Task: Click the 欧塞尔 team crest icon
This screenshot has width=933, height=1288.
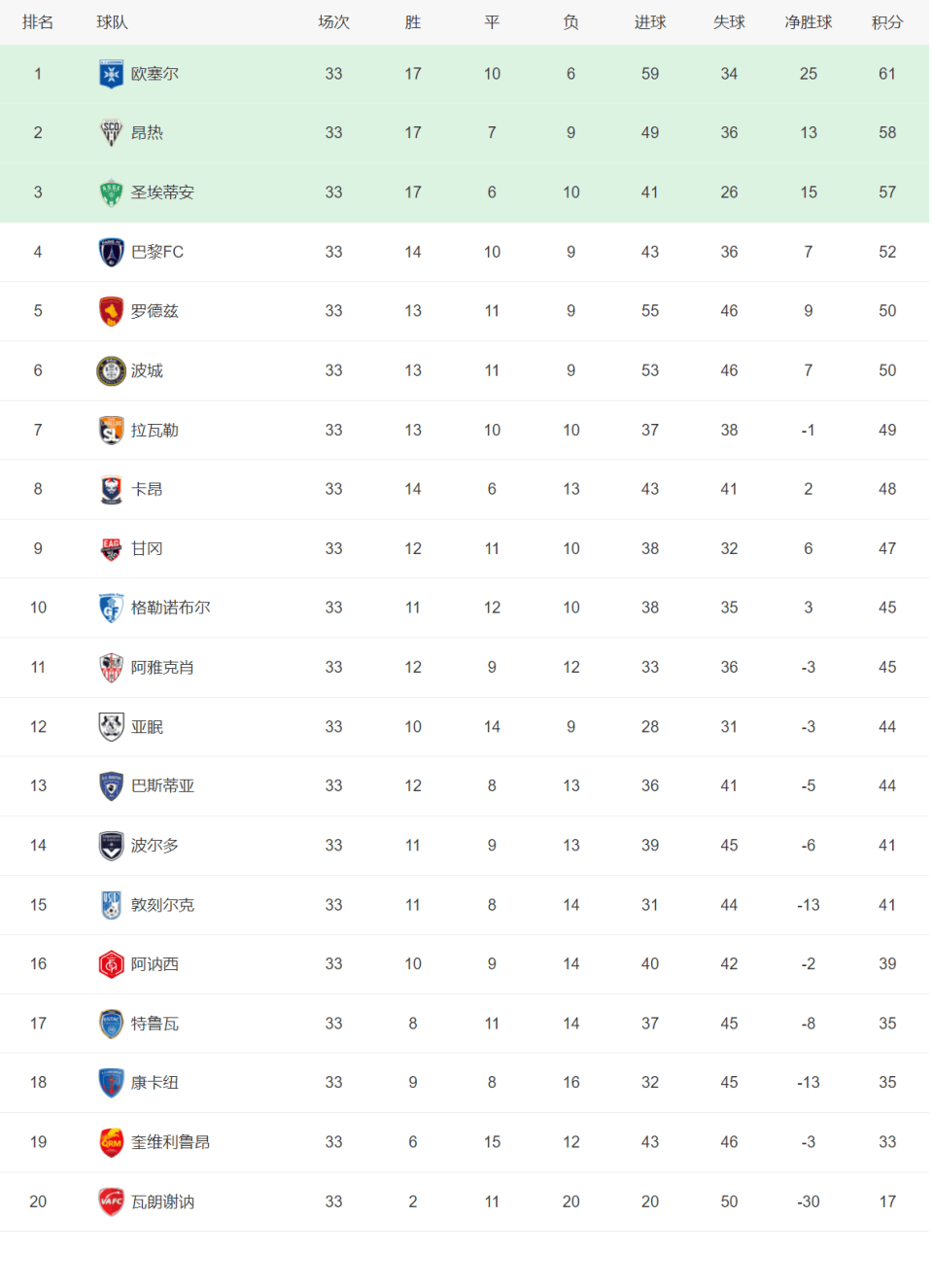Action: pyautogui.click(x=111, y=74)
